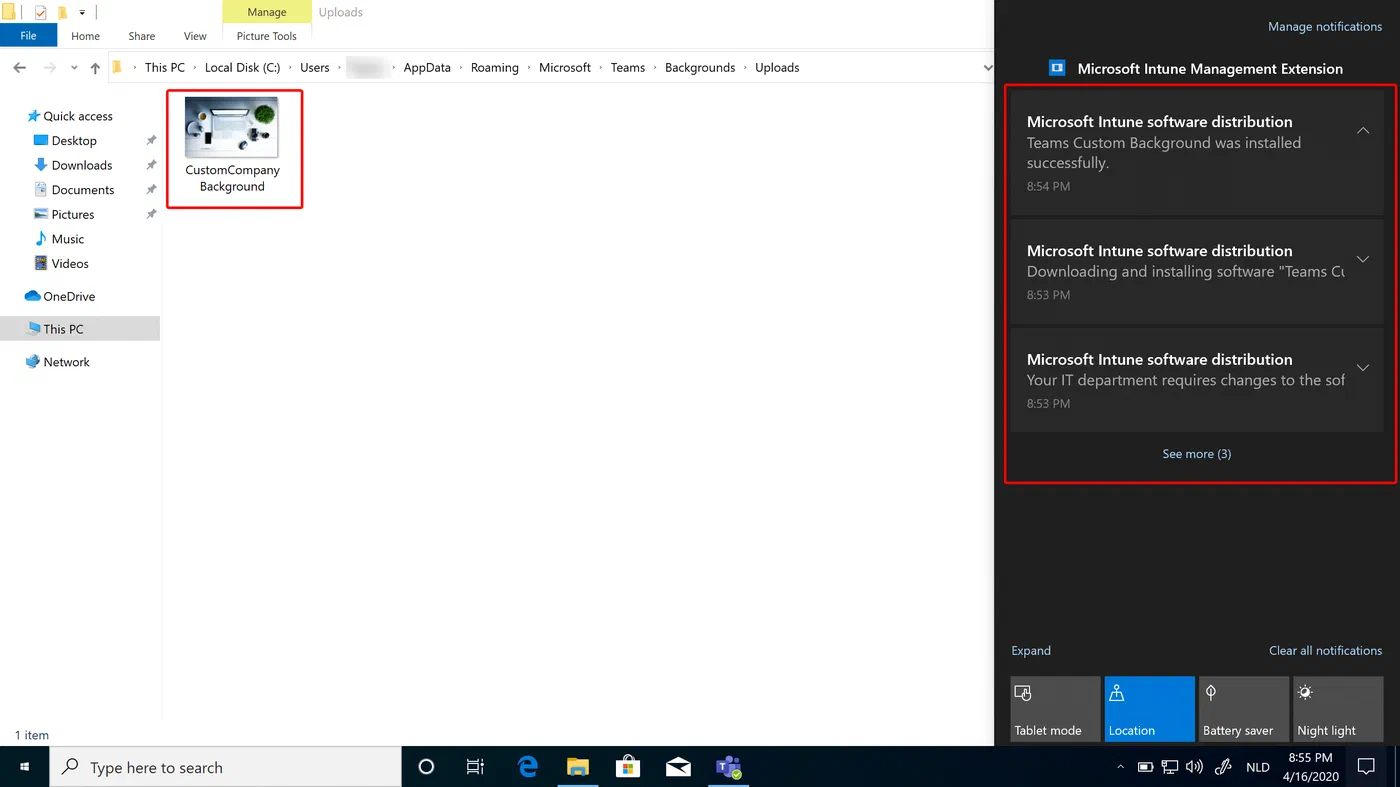Select Network in navigation pane
The width and height of the screenshot is (1400, 787).
point(67,362)
